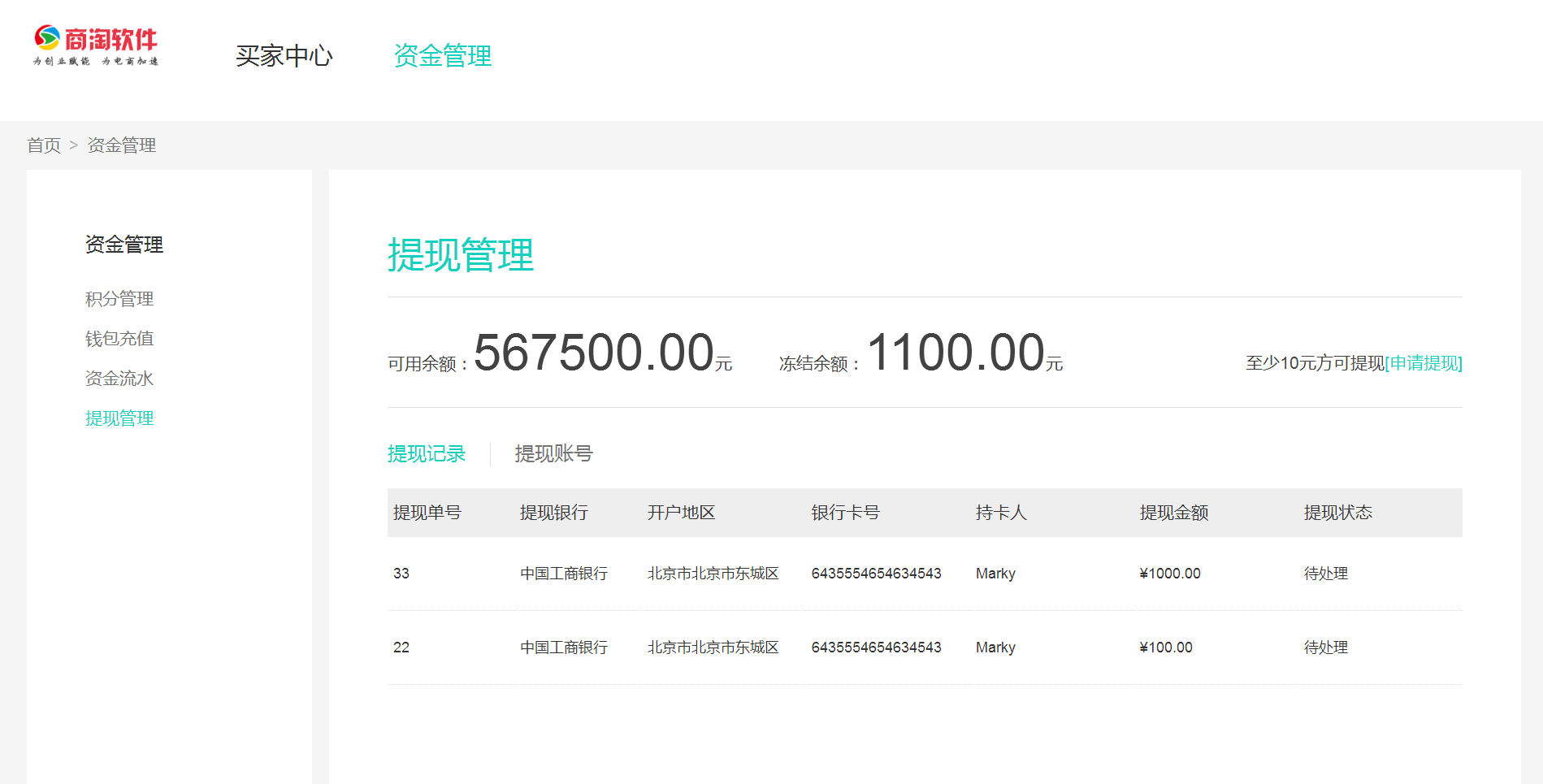This screenshot has width=1543, height=784.
Task: Click the 提现状态 column header
Action: [1337, 513]
